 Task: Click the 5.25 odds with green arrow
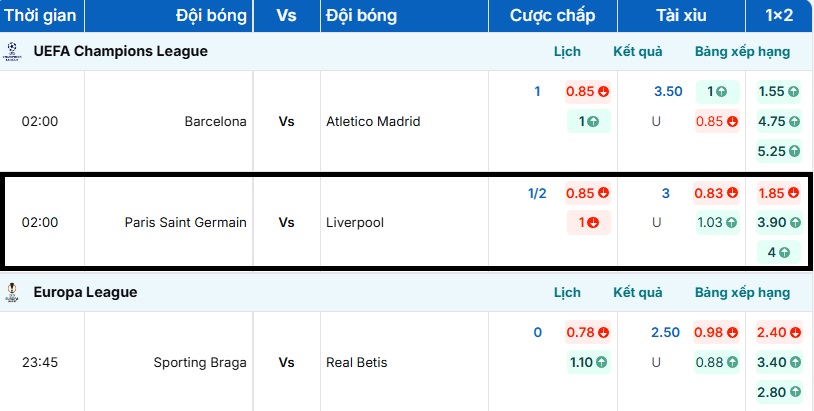tap(778, 151)
